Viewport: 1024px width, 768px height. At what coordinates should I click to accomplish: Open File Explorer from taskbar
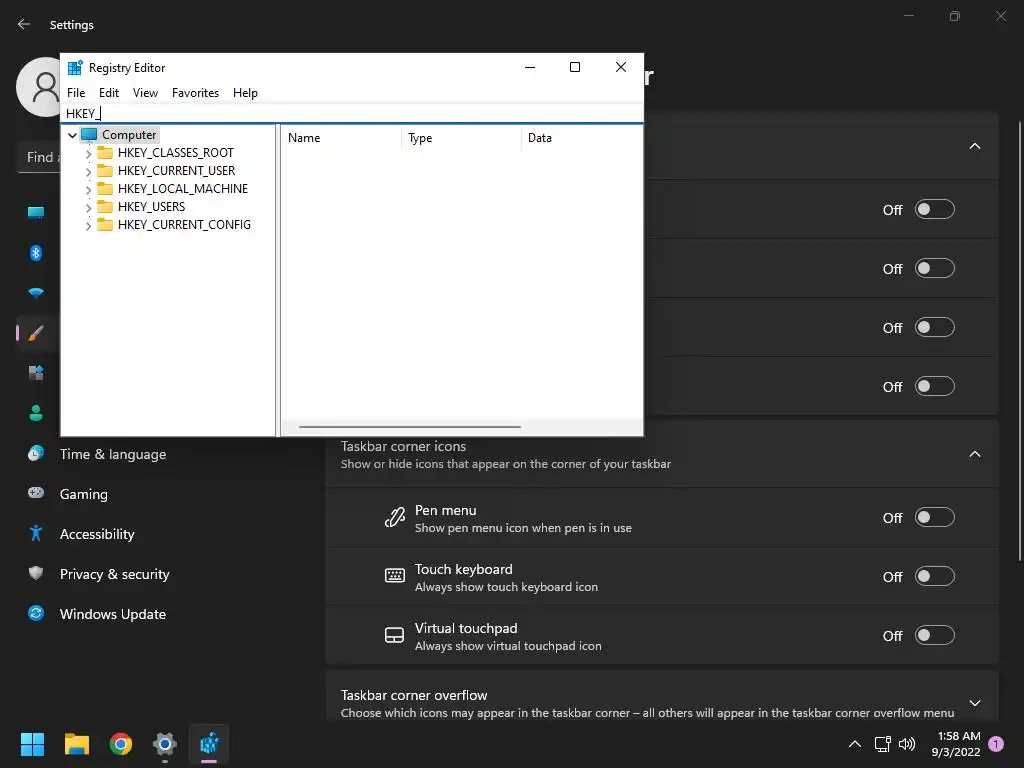click(x=76, y=744)
